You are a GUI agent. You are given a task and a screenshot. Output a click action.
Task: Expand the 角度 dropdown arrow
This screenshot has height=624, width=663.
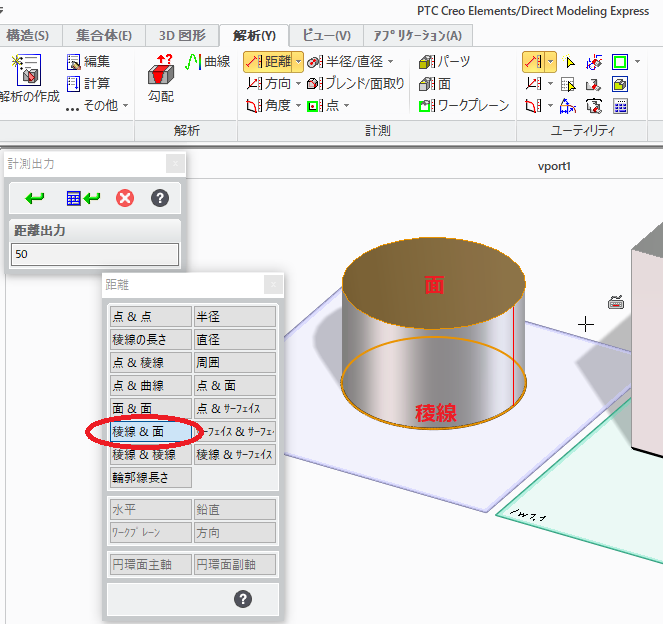(x=299, y=105)
